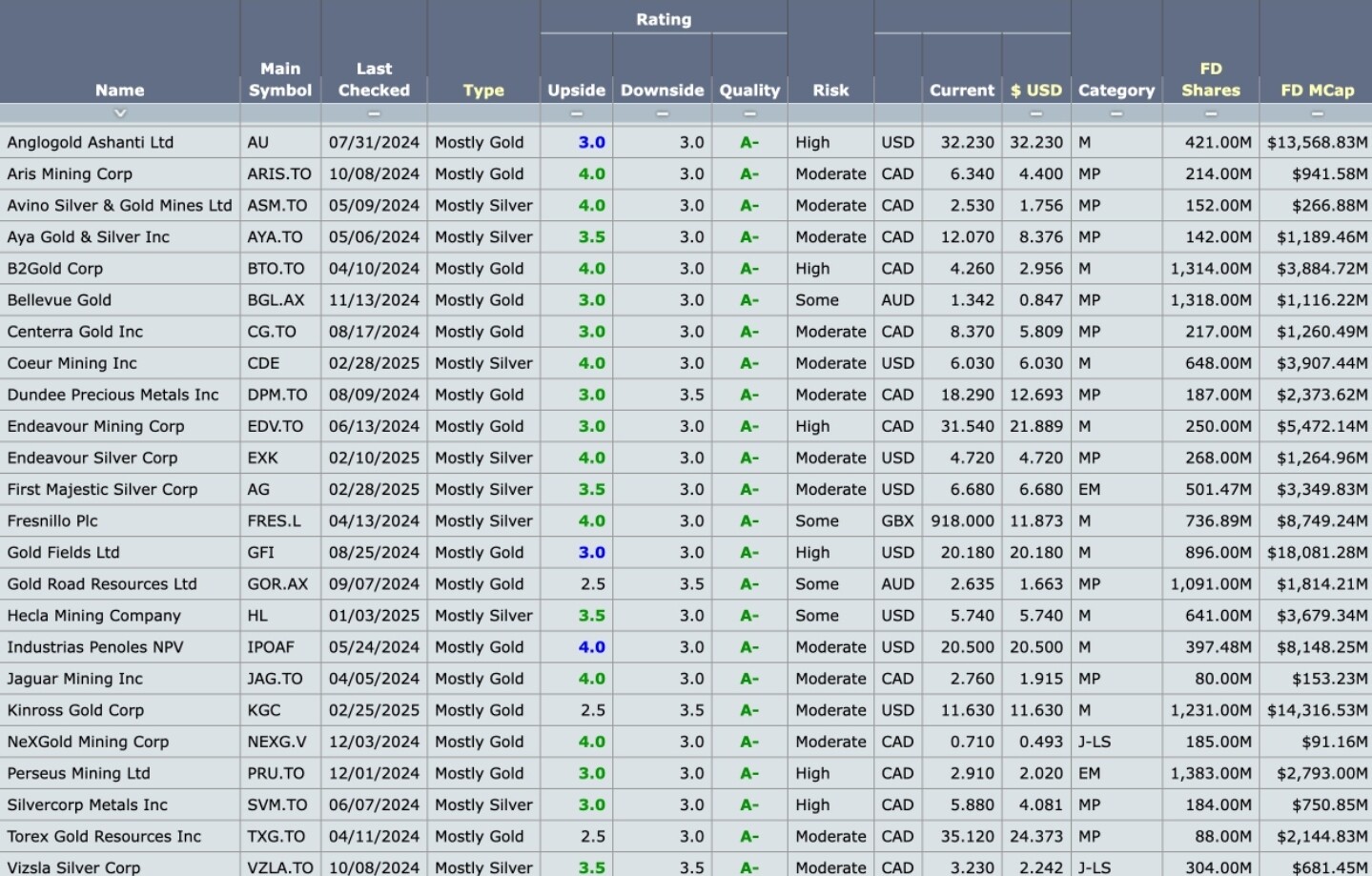Select the Endeavour Mining Corp name cell
Image resolution: width=1372 pixels, height=876 pixels.
tap(96, 426)
